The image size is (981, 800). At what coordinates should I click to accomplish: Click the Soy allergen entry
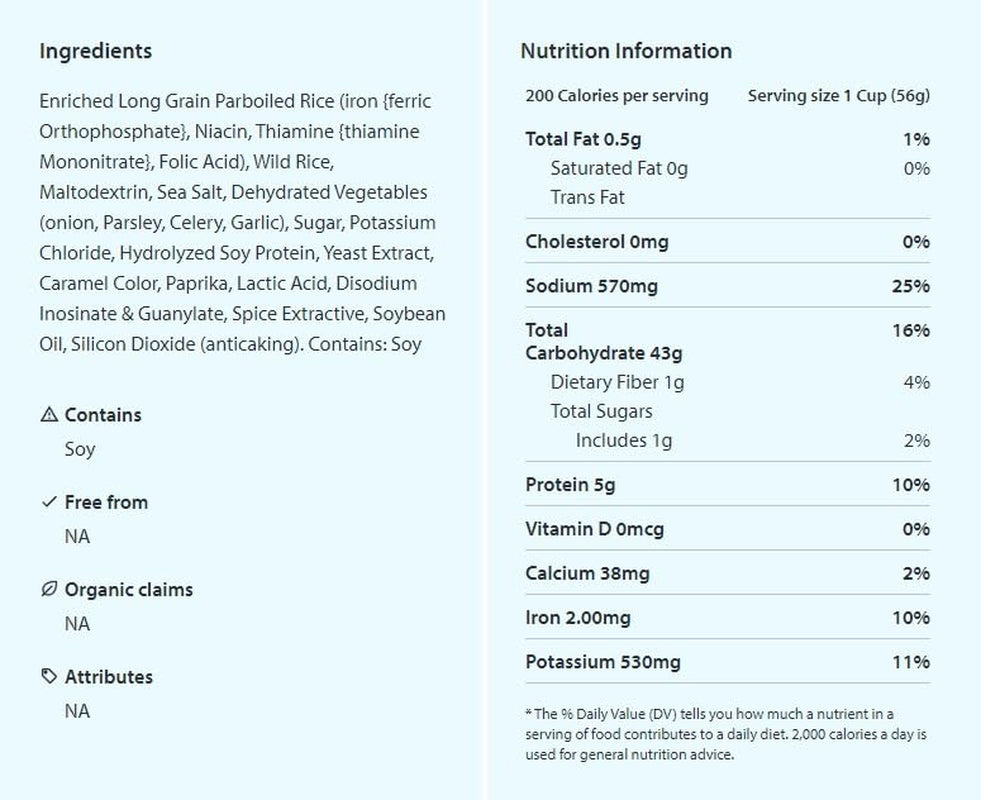pos(80,449)
